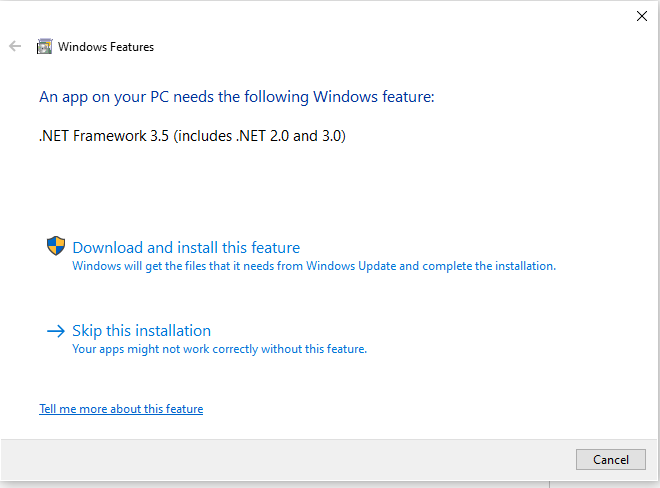Click the UAC shield icon beside Download
This screenshot has width=660, height=488.
pos(56,246)
